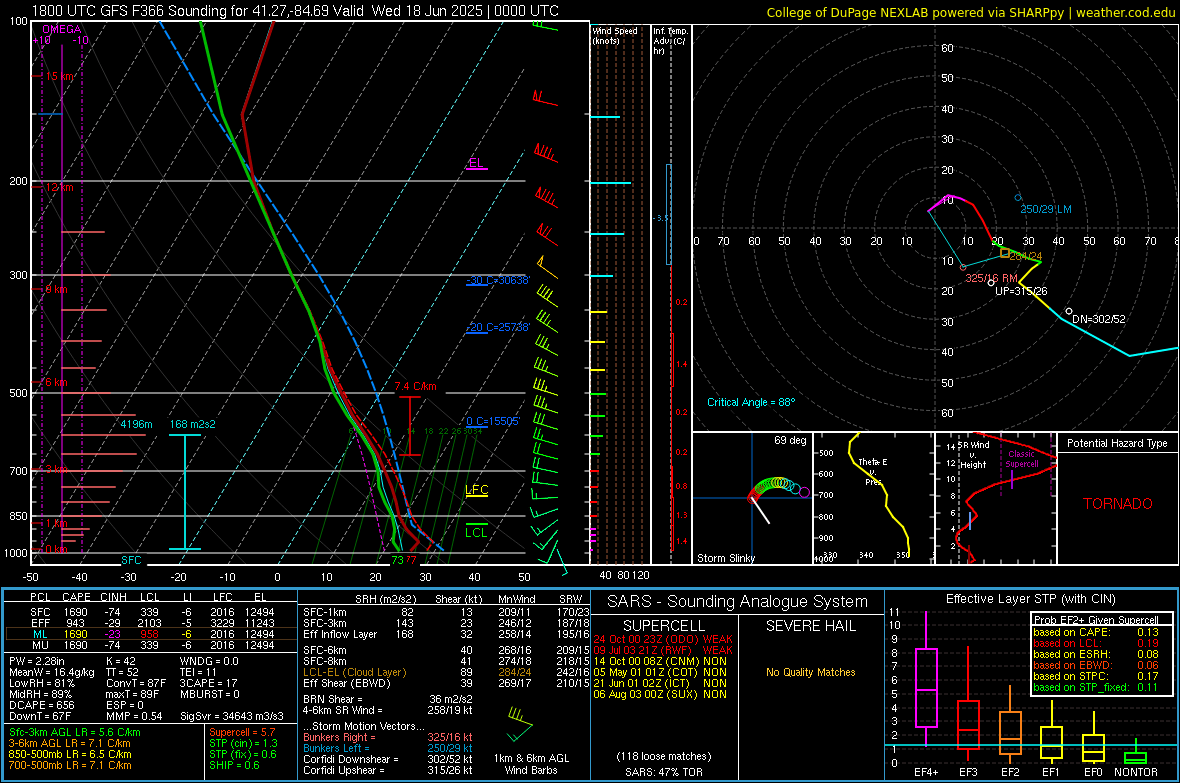The image size is (1180, 783).
Task: Select the SFC-1km row in SRH table
Action: pyautogui.click(x=446, y=612)
